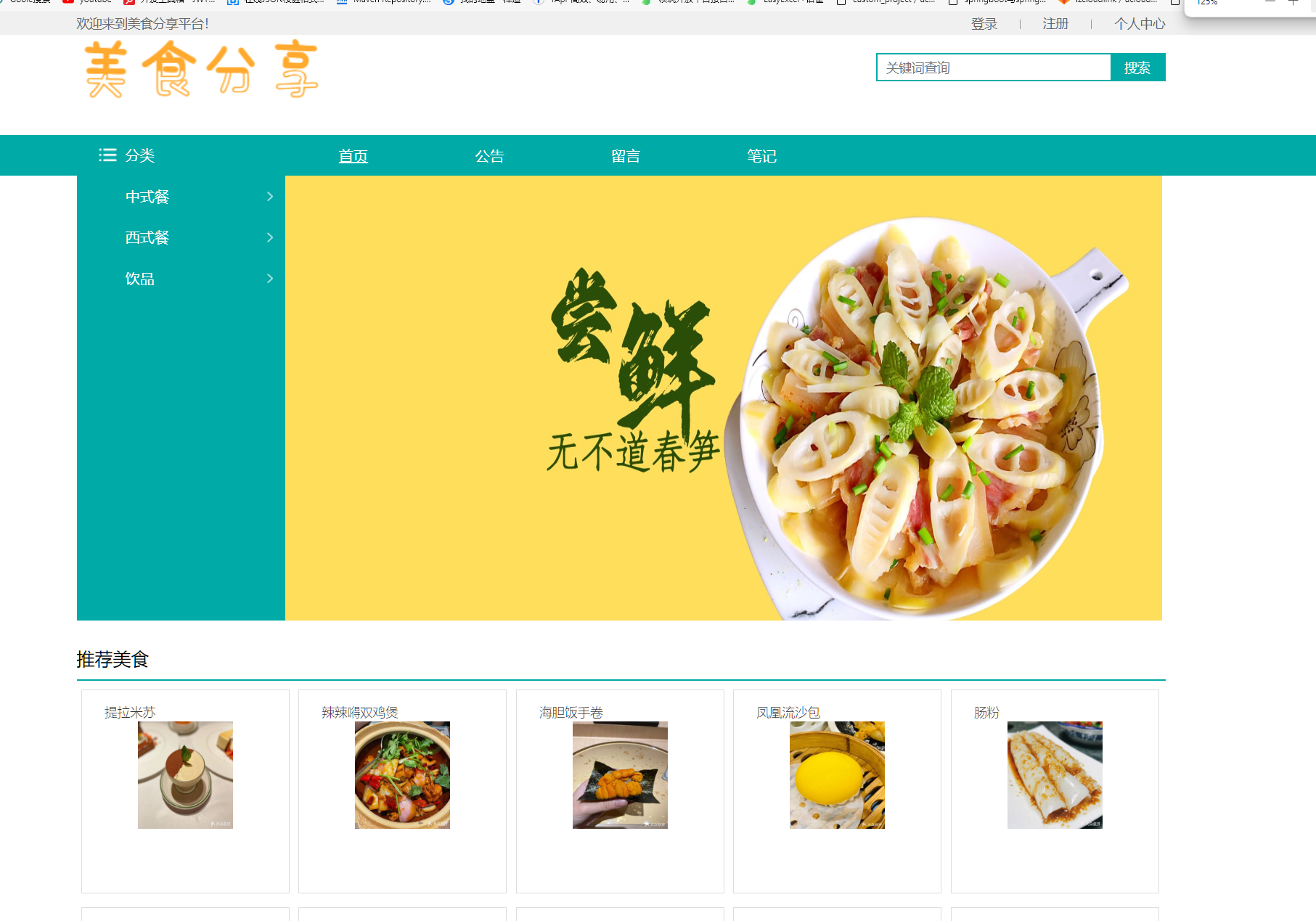
Task: Click the 欢迎来到美食分享平台 welcome text
Action: (x=142, y=24)
